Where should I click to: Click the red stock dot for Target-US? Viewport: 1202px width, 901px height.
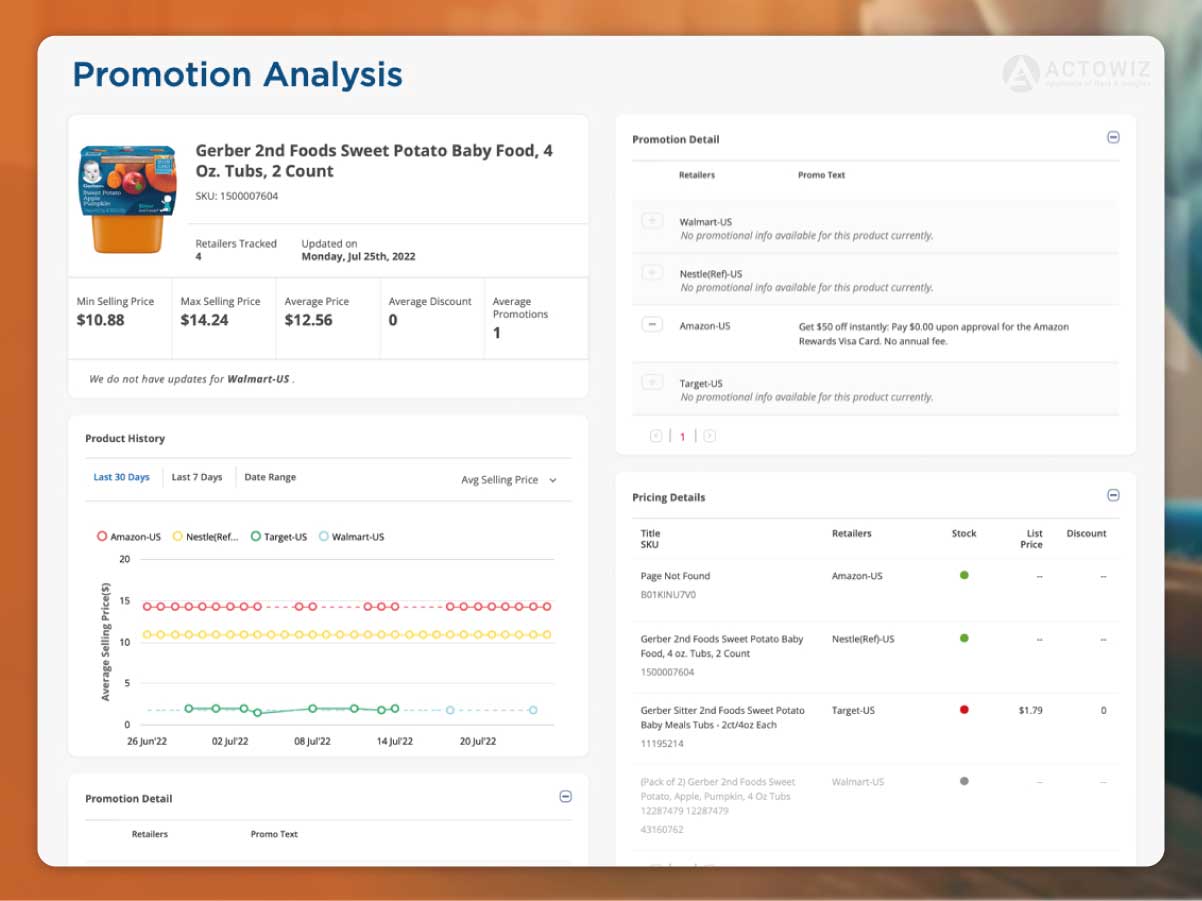point(964,709)
